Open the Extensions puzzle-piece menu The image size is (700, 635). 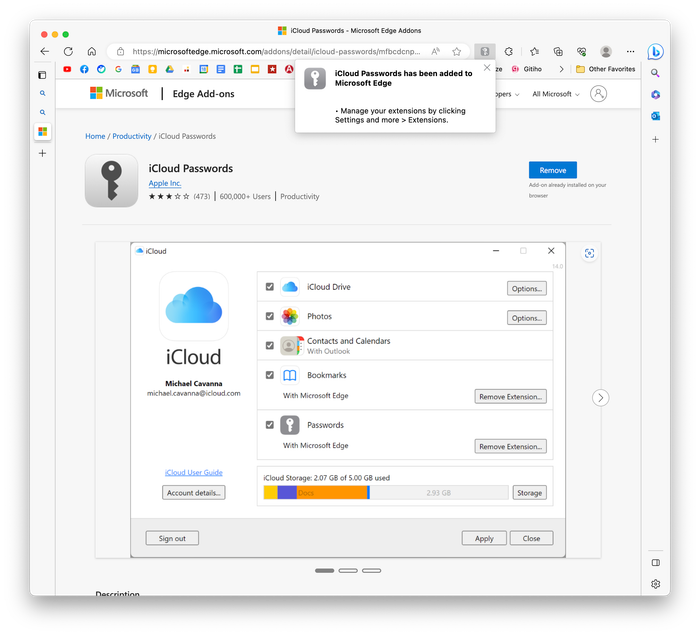coord(508,52)
